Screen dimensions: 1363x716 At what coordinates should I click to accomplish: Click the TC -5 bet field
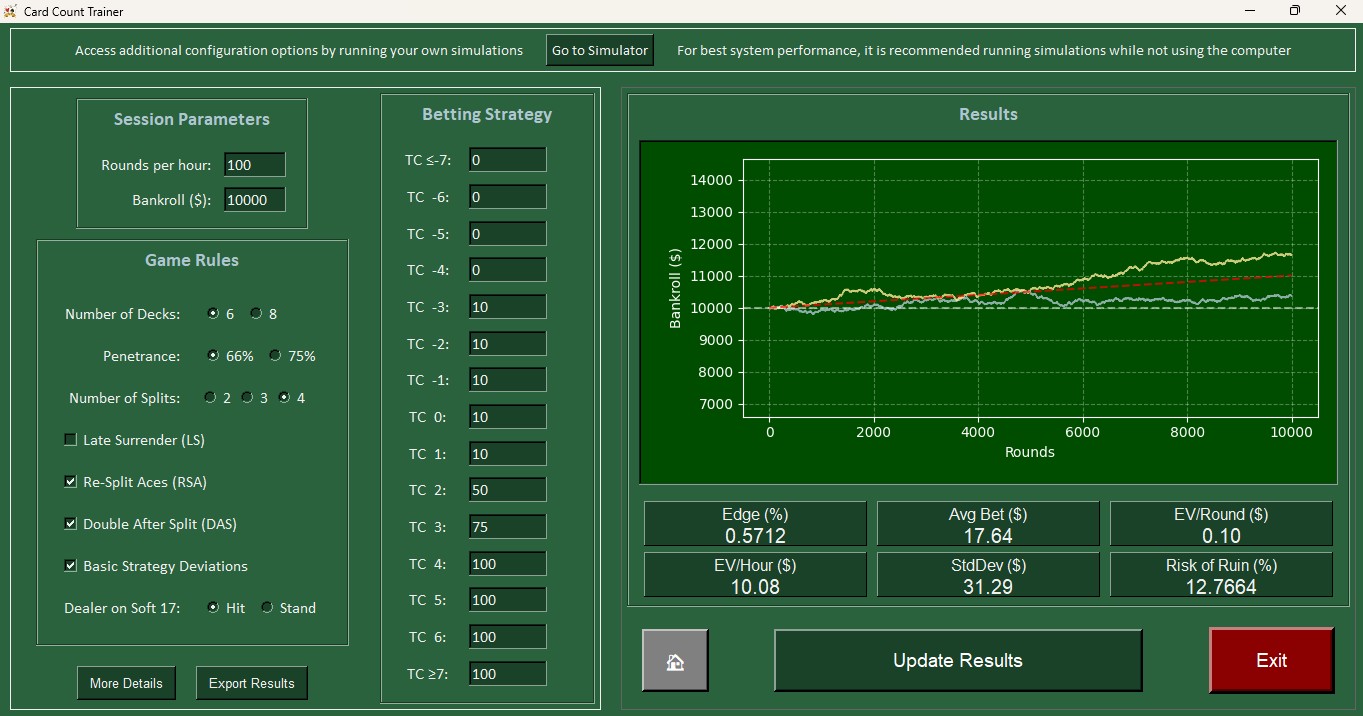[x=507, y=234]
